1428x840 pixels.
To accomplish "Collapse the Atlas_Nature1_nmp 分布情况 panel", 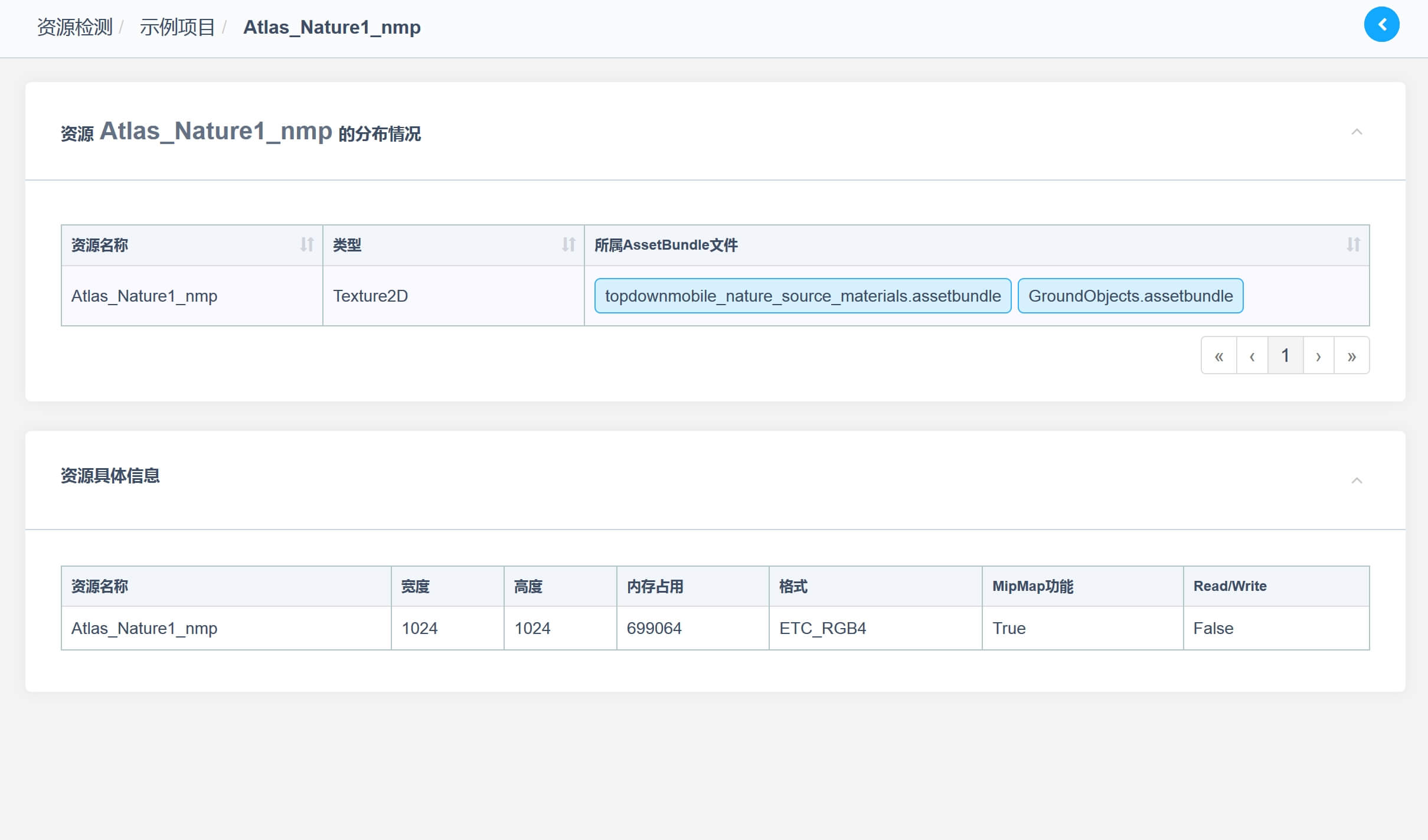I will point(1357,132).
